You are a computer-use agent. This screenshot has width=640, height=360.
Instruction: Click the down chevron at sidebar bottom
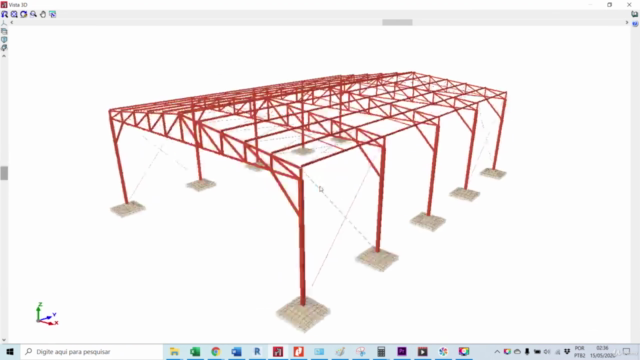pos(4,340)
